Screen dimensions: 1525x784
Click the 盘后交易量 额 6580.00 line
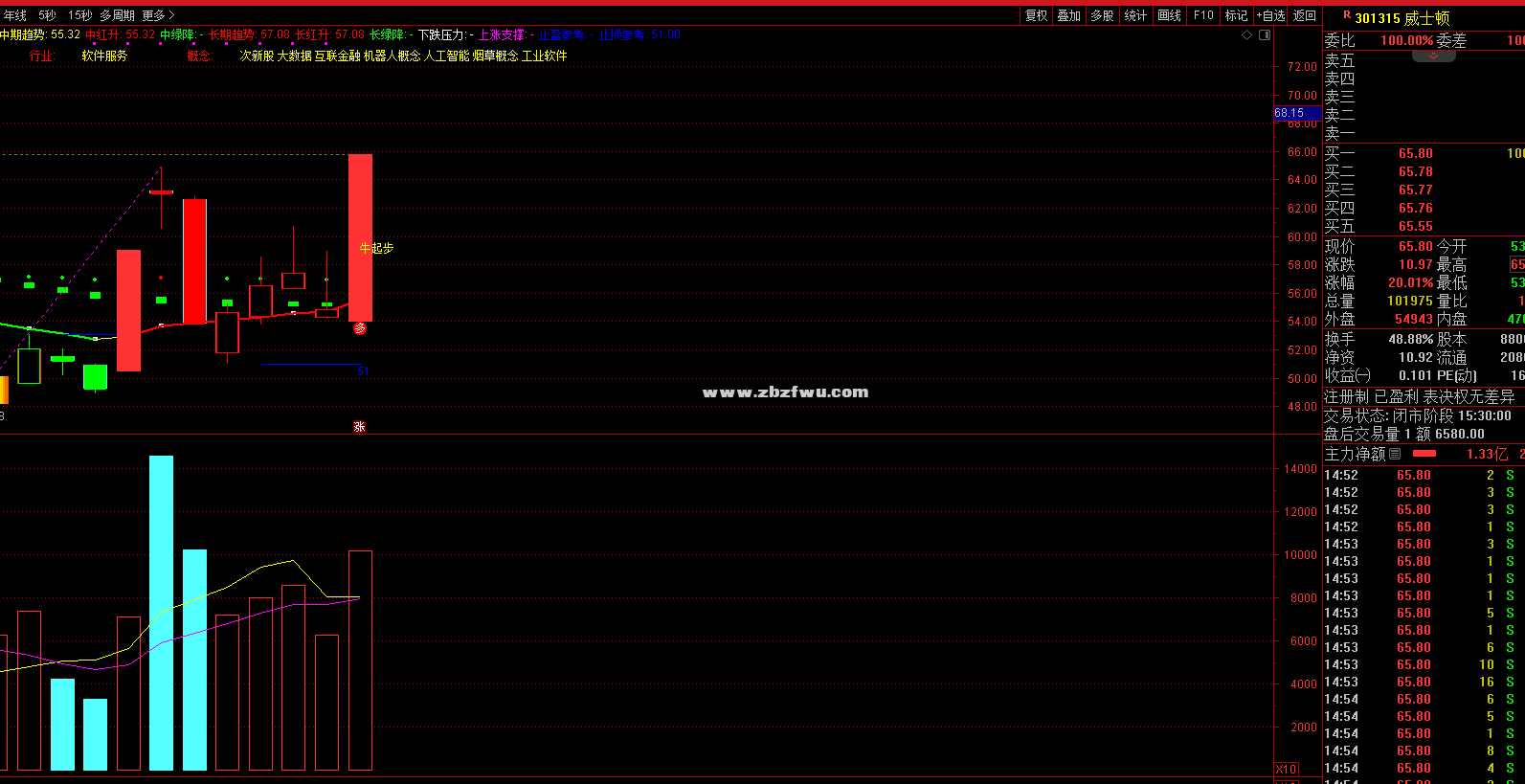[x=1404, y=435]
